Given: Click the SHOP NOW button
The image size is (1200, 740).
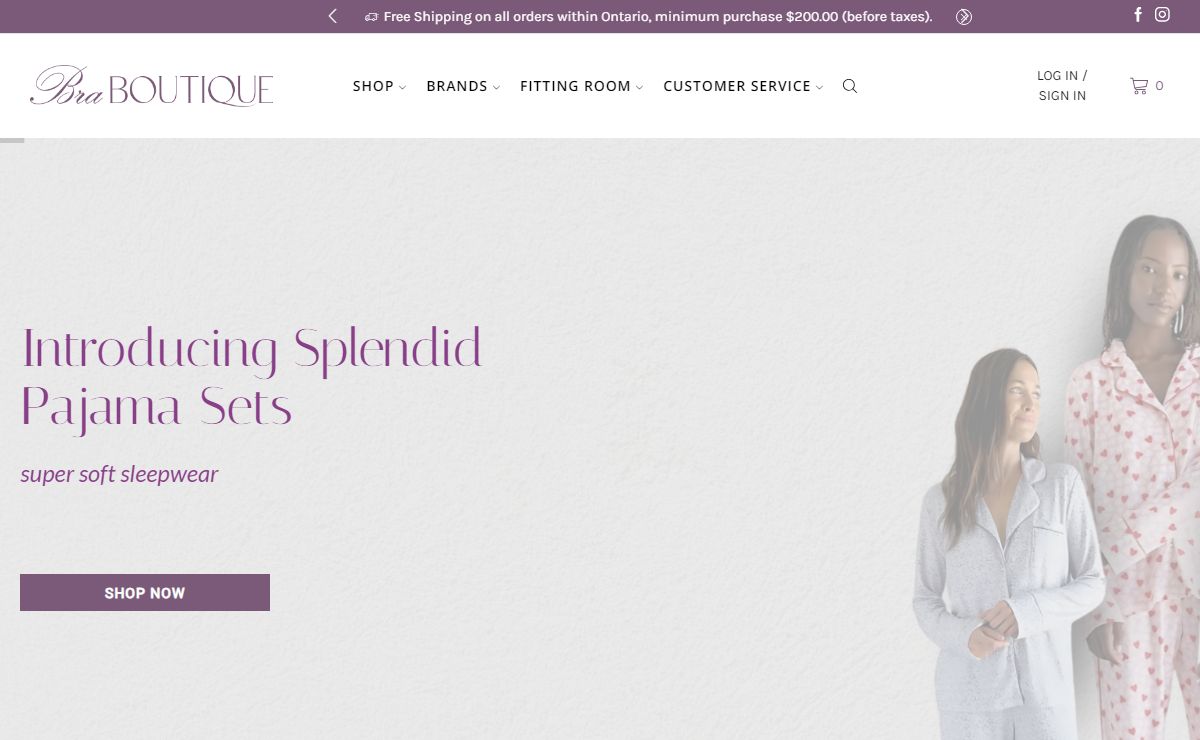Looking at the screenshot, I should click(145, 592).
